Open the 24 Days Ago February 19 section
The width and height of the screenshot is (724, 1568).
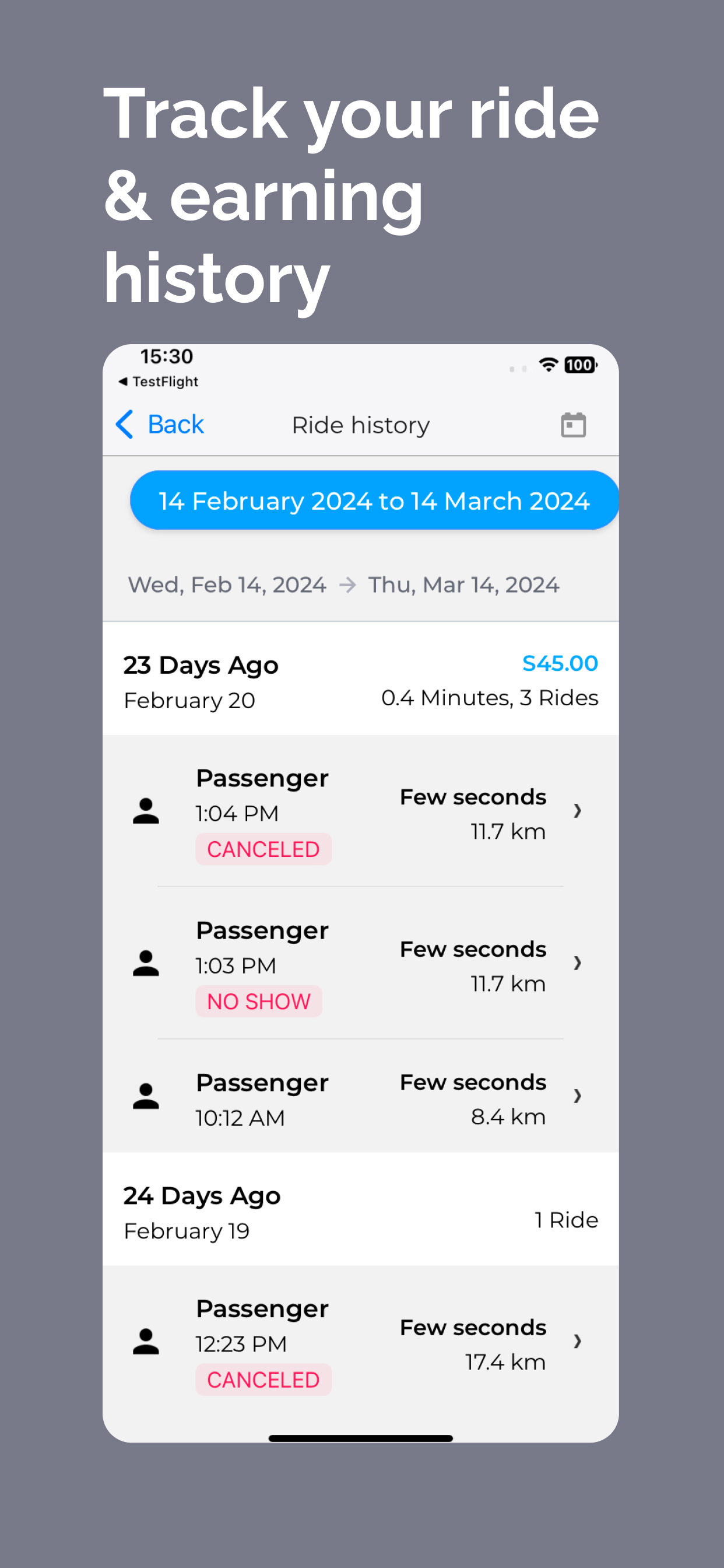[361, 1209]
